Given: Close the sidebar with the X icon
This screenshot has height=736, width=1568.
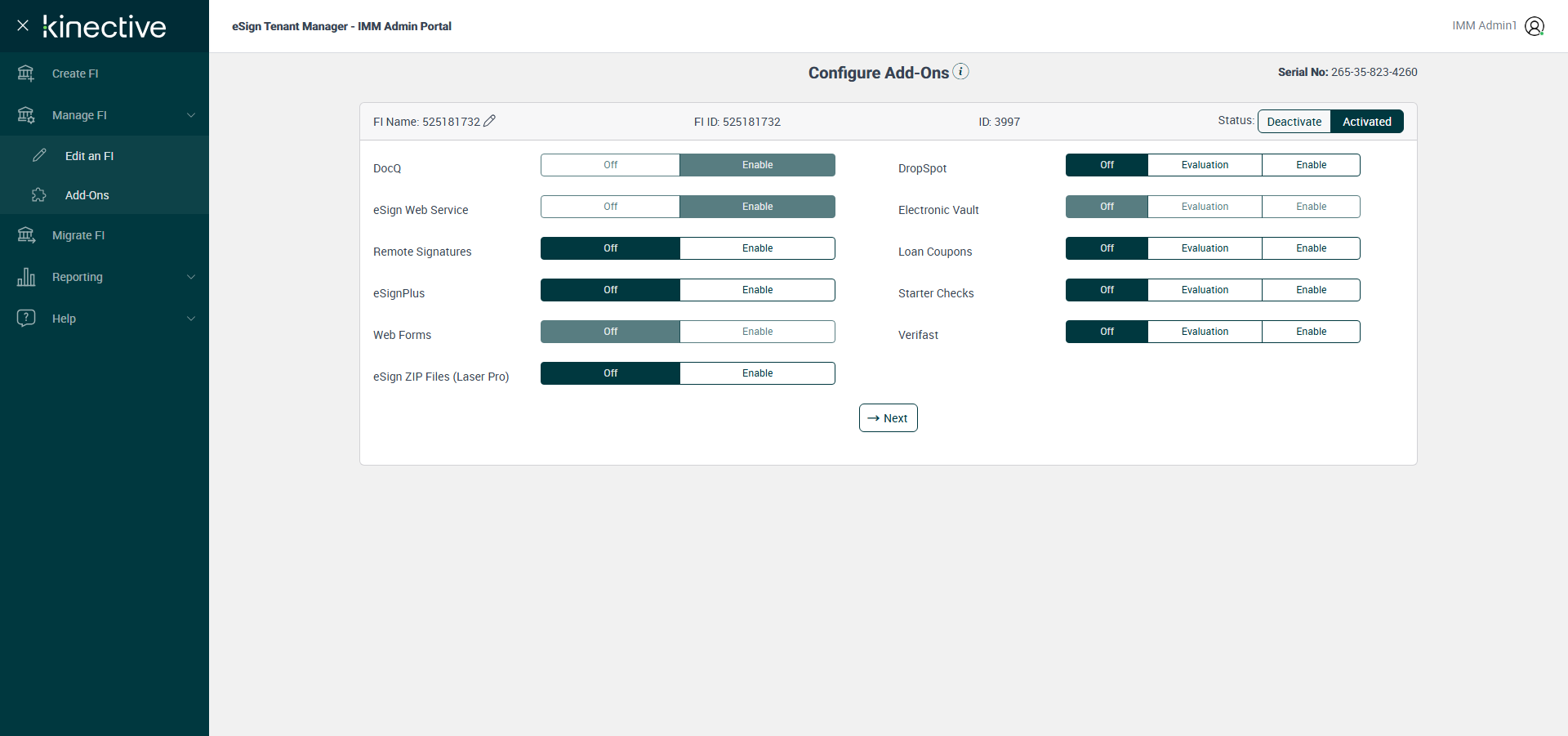Looking at the screenshot, I should [23, 25].
